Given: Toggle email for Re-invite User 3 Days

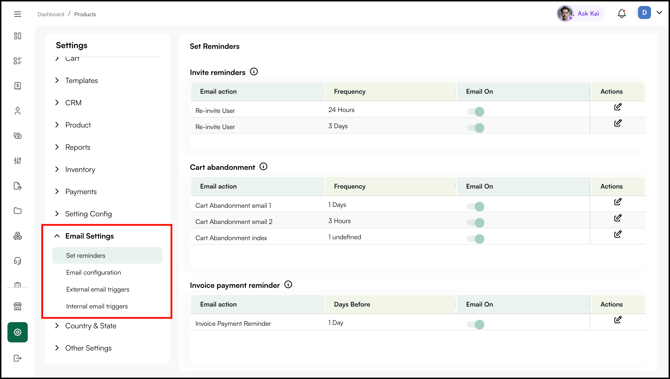Looking at the screenshot, I should pyautogui.click(x=476, y=128).
